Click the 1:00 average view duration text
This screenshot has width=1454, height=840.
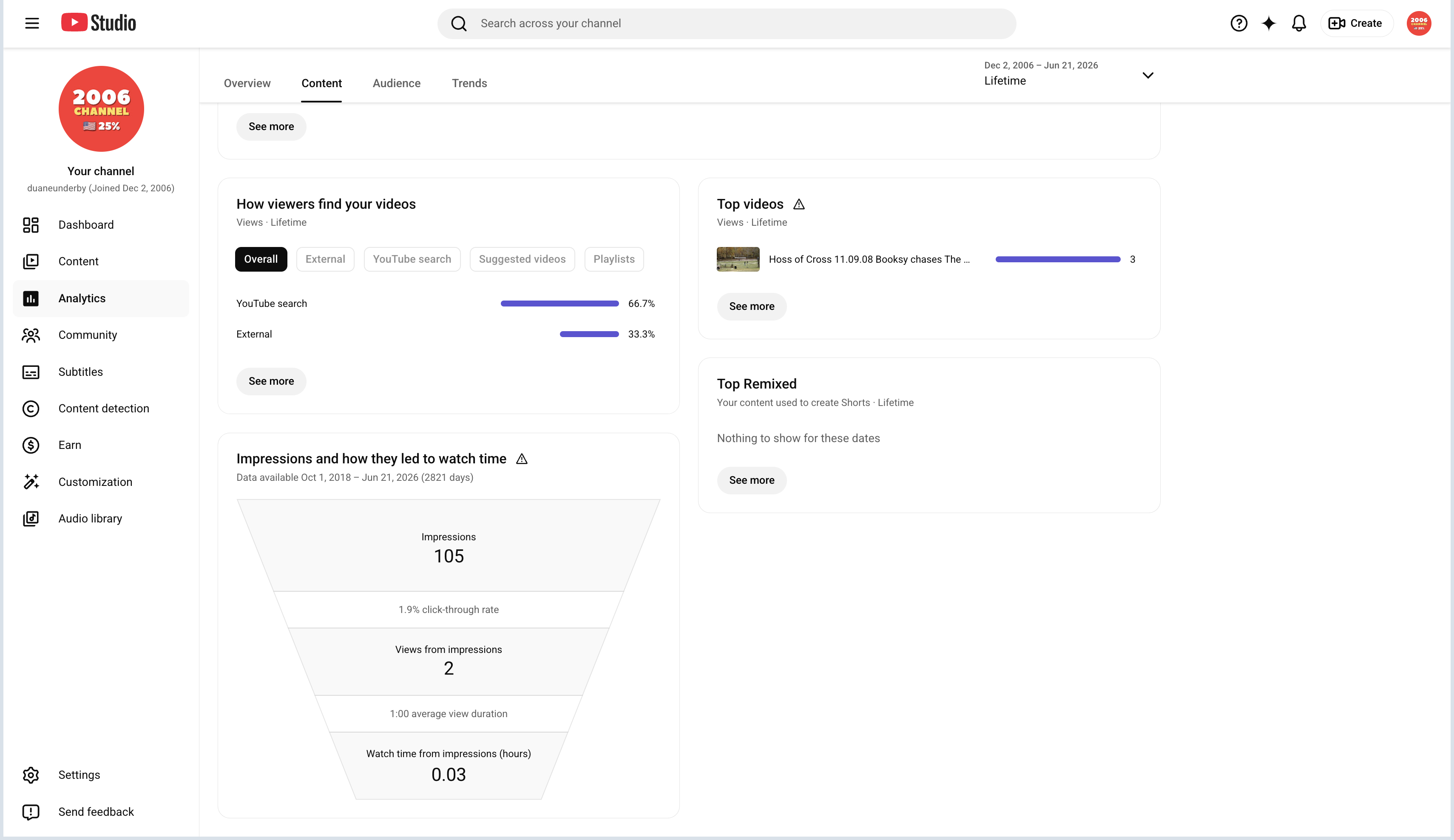449,714
